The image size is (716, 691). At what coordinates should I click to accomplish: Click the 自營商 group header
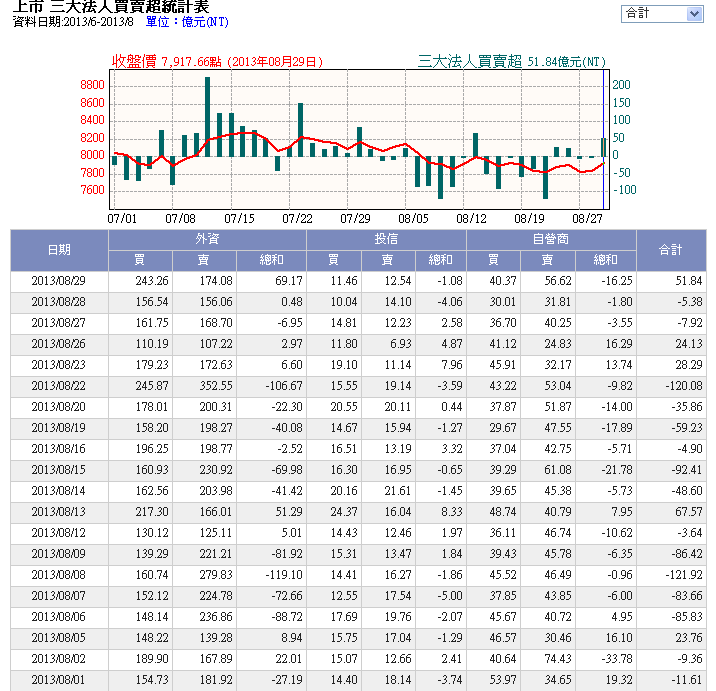551,239
